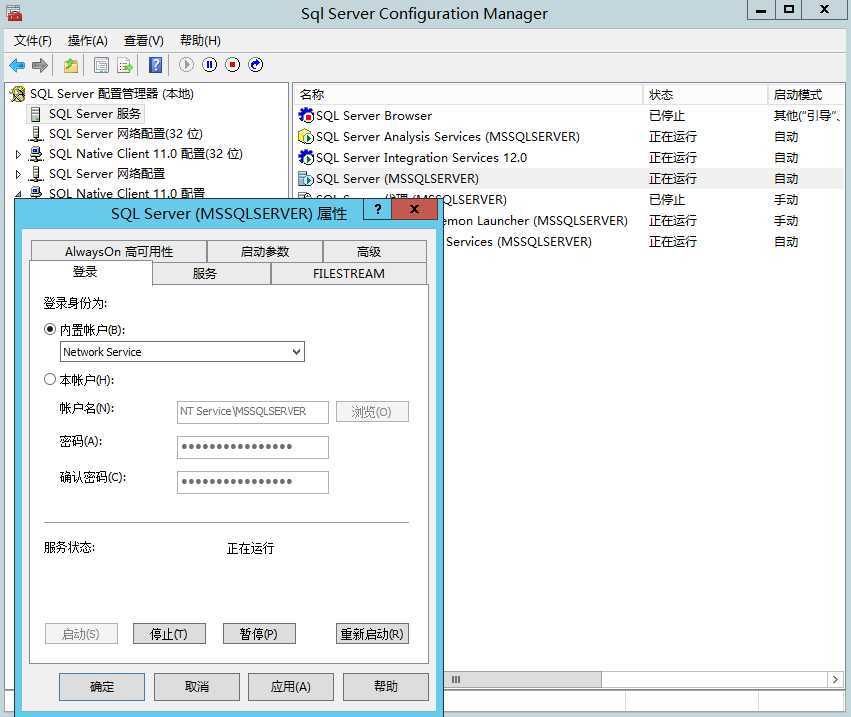Click the 停止(T) button
The height and width of the screenshot is (717, 851).
pos(169,633)
